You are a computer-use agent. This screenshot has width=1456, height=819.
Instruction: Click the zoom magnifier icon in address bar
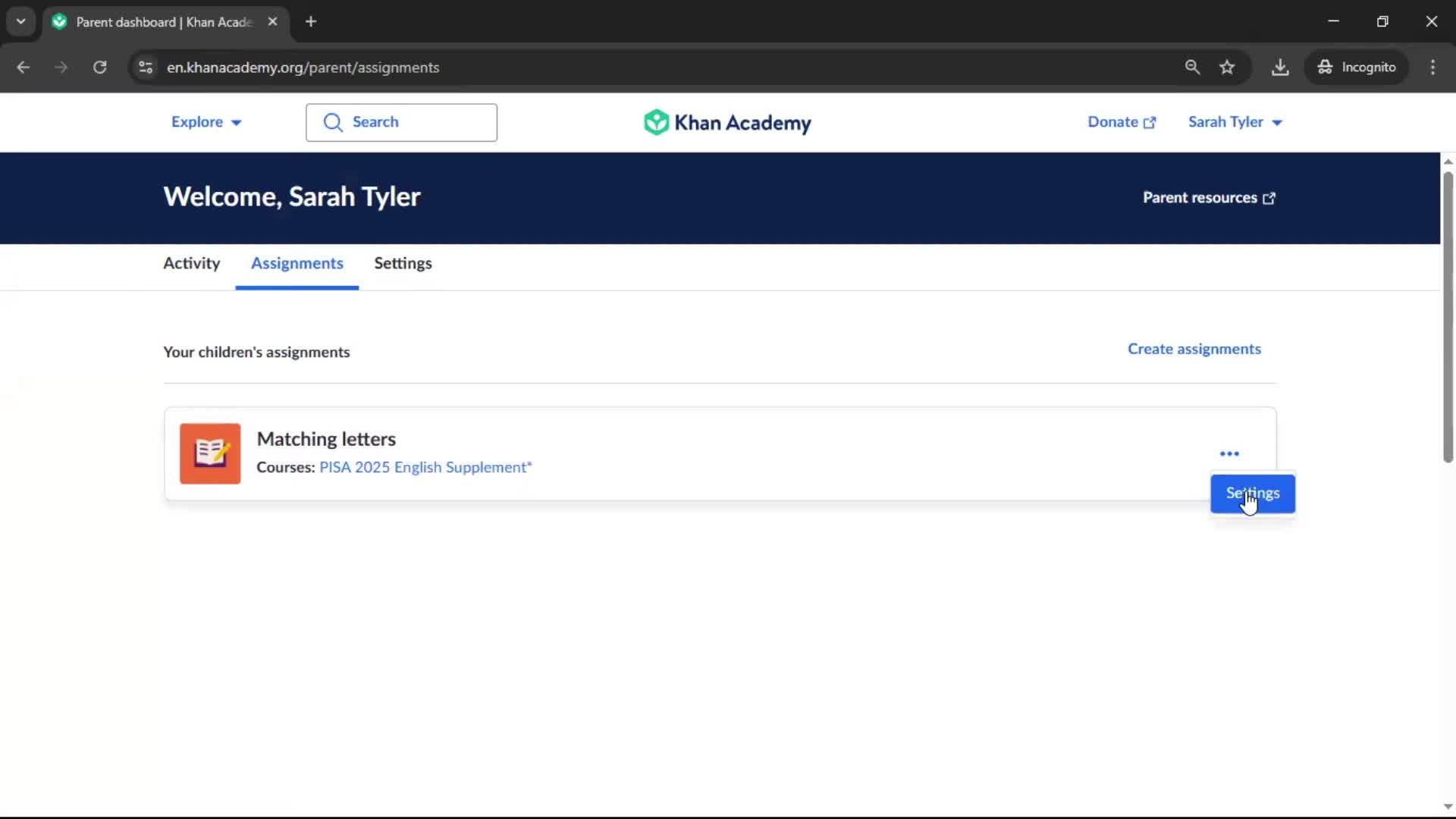[1192, 67]
